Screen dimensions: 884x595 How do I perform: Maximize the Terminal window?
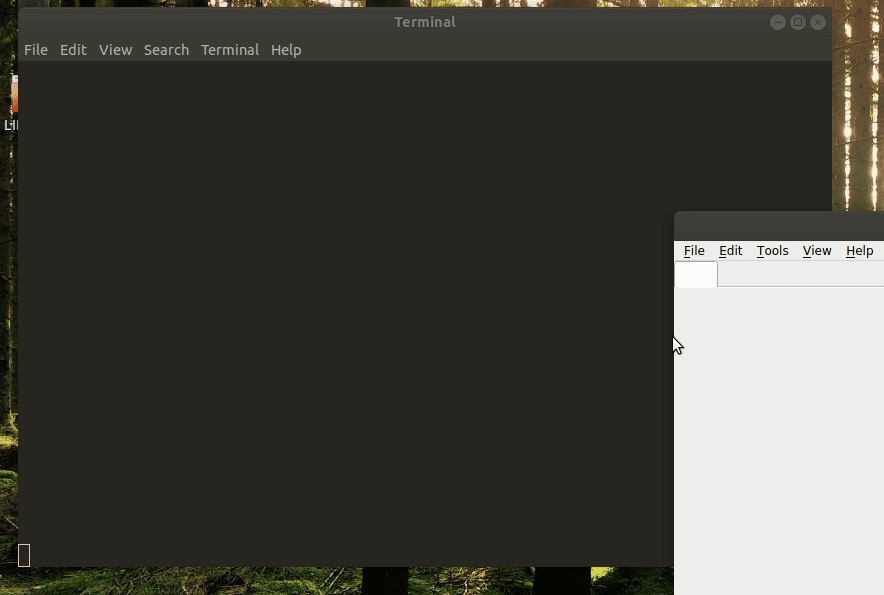(797, 21)
